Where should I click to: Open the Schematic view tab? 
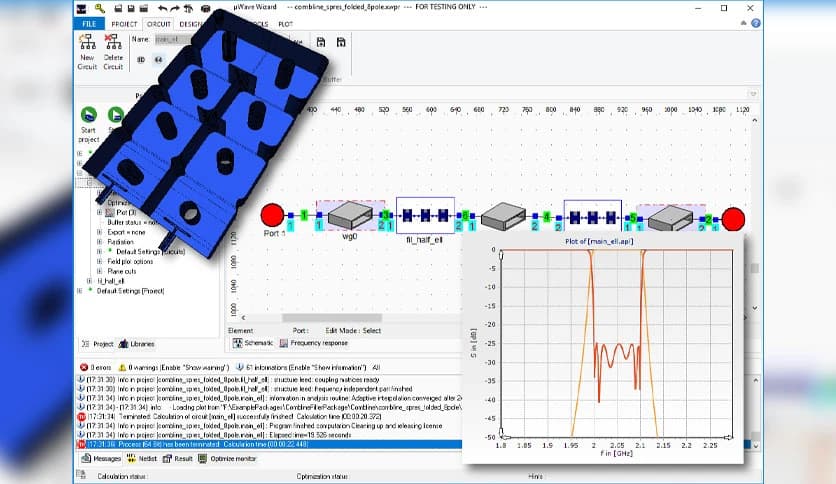[253, 343]
